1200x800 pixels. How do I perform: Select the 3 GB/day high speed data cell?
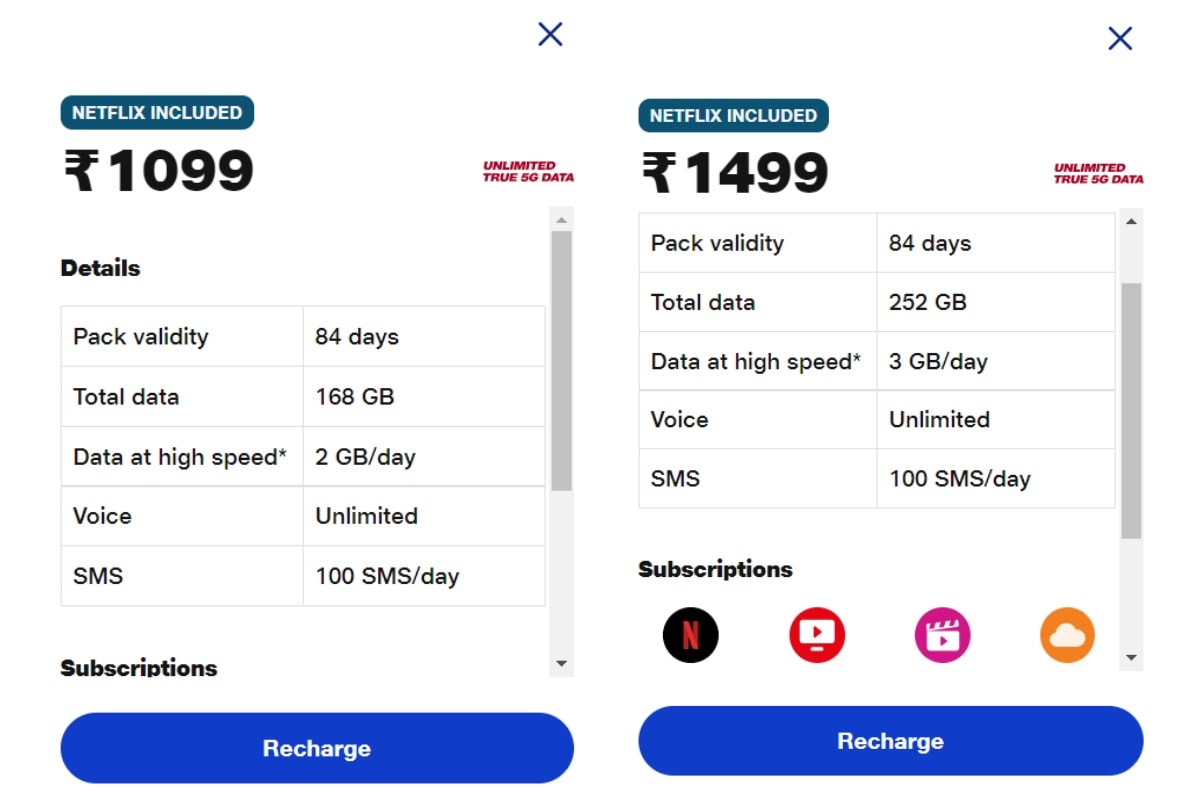coord(996,361)
